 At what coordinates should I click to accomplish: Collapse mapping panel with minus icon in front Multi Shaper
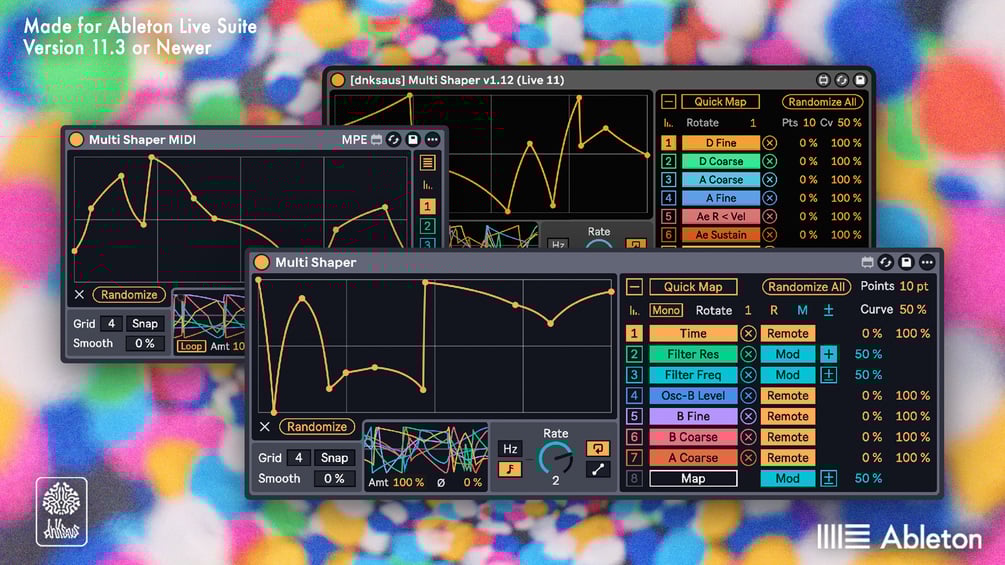pyautogui.click(x=634, y=286)
